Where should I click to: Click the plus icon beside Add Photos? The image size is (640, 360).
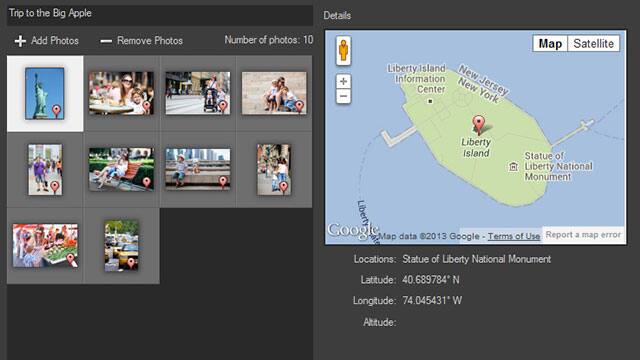pos(20,41)
